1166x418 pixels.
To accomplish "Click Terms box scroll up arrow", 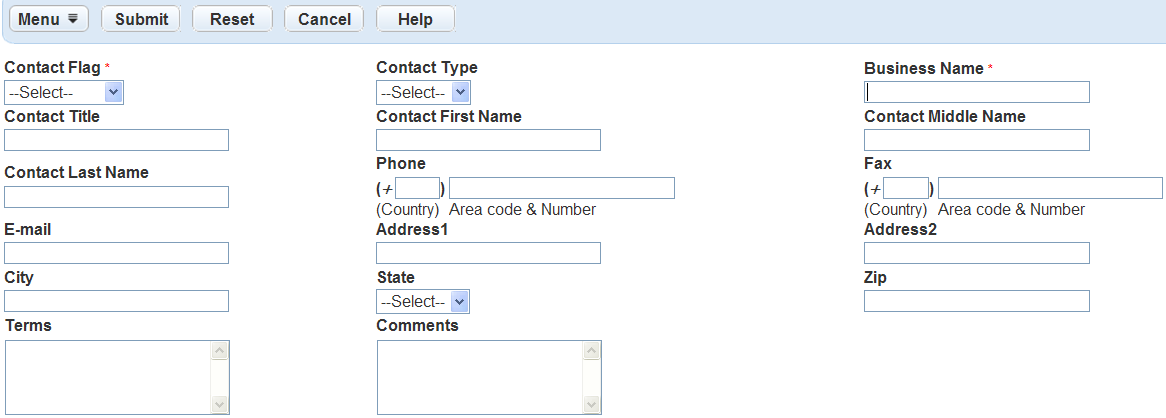I will pyautogui.click(x=220, y=351).
